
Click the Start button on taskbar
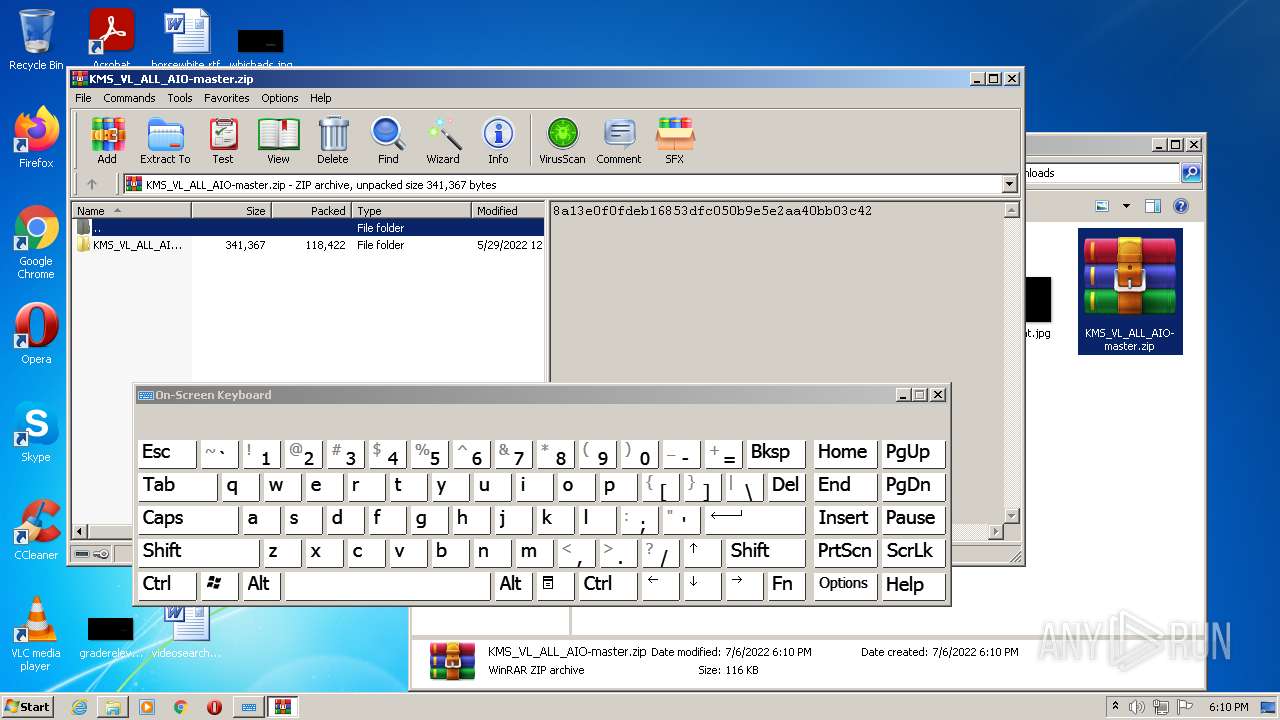(x=27, y=707)
